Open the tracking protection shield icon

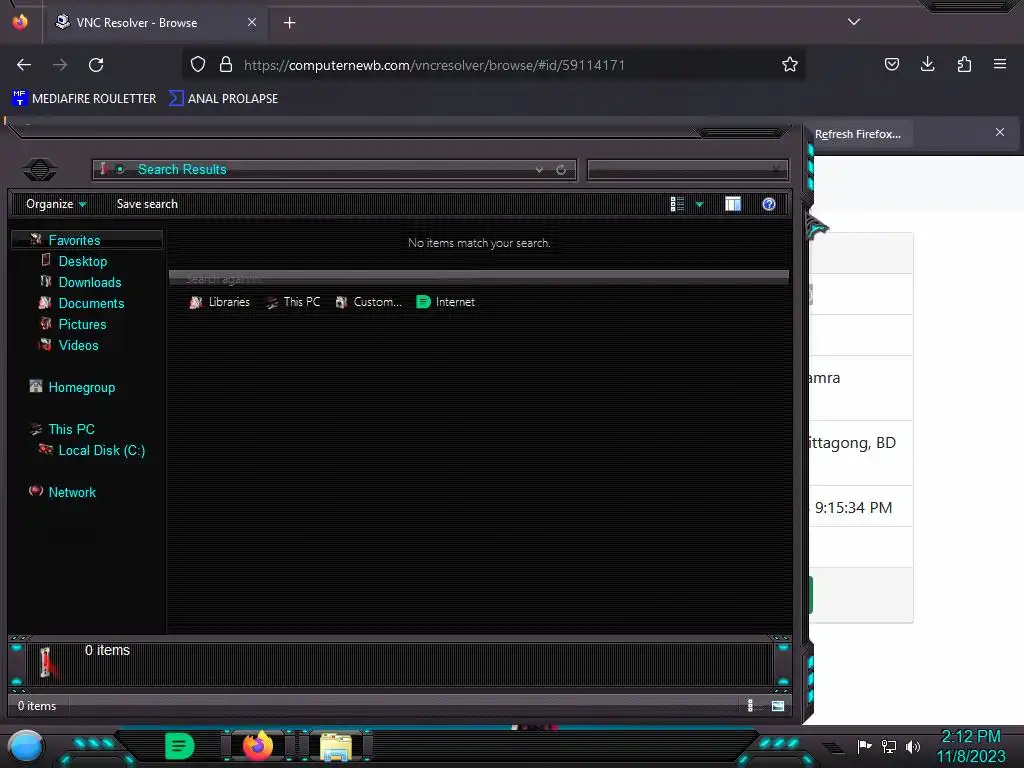click(198, 65)
